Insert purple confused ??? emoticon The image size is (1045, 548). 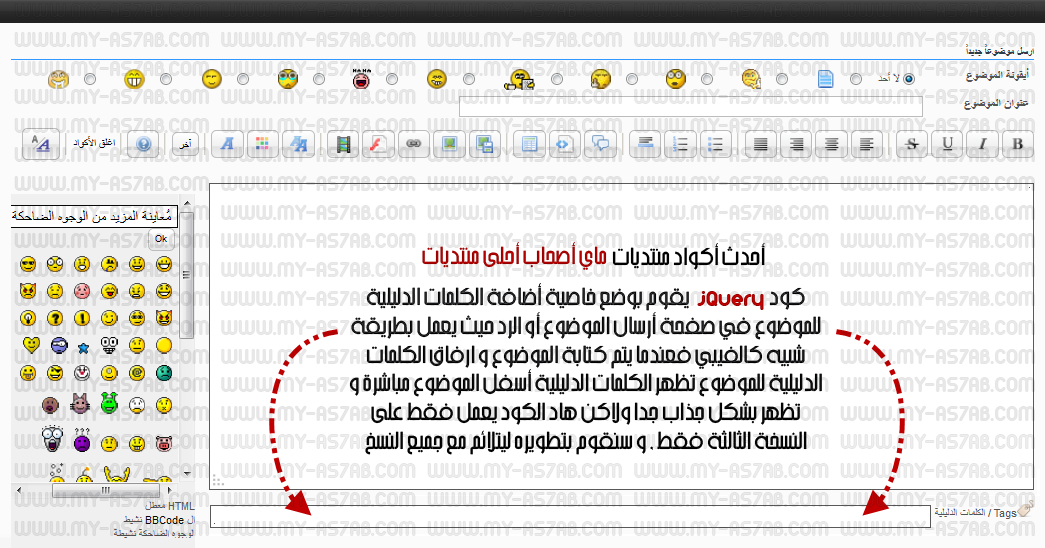click(82, 439)
